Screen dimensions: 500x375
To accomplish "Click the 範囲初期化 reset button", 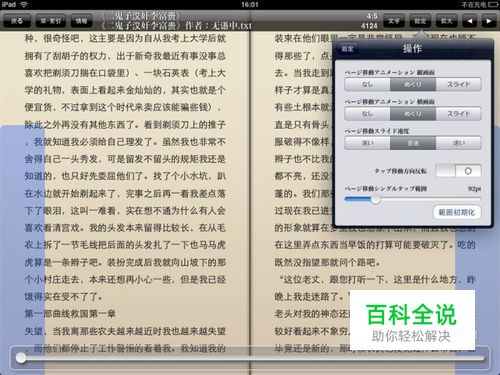I will [x=457, y=212].
